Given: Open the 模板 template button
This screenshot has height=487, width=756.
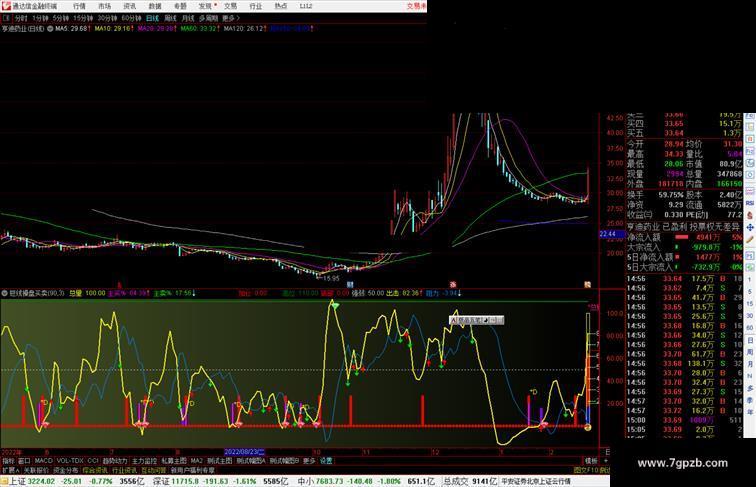Looking at the screenshot, I should click(591, 461).
